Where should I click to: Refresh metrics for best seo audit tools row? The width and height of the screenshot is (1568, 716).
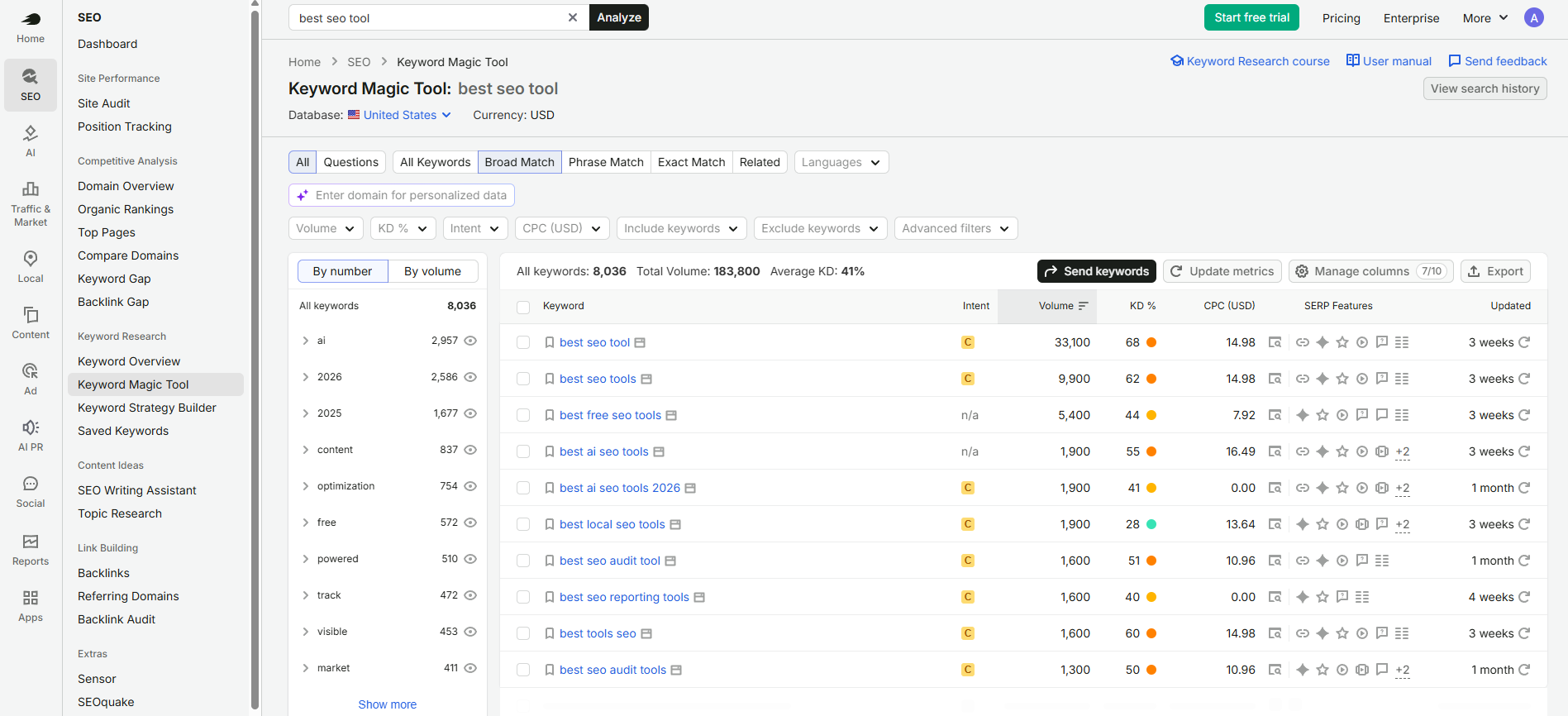point(1525,670)
